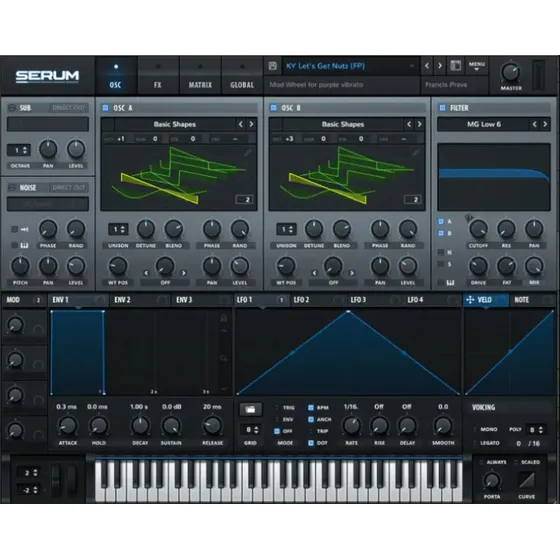Enable MONO voicing
This screenshot has width=560, height=560.
point(475,429)
